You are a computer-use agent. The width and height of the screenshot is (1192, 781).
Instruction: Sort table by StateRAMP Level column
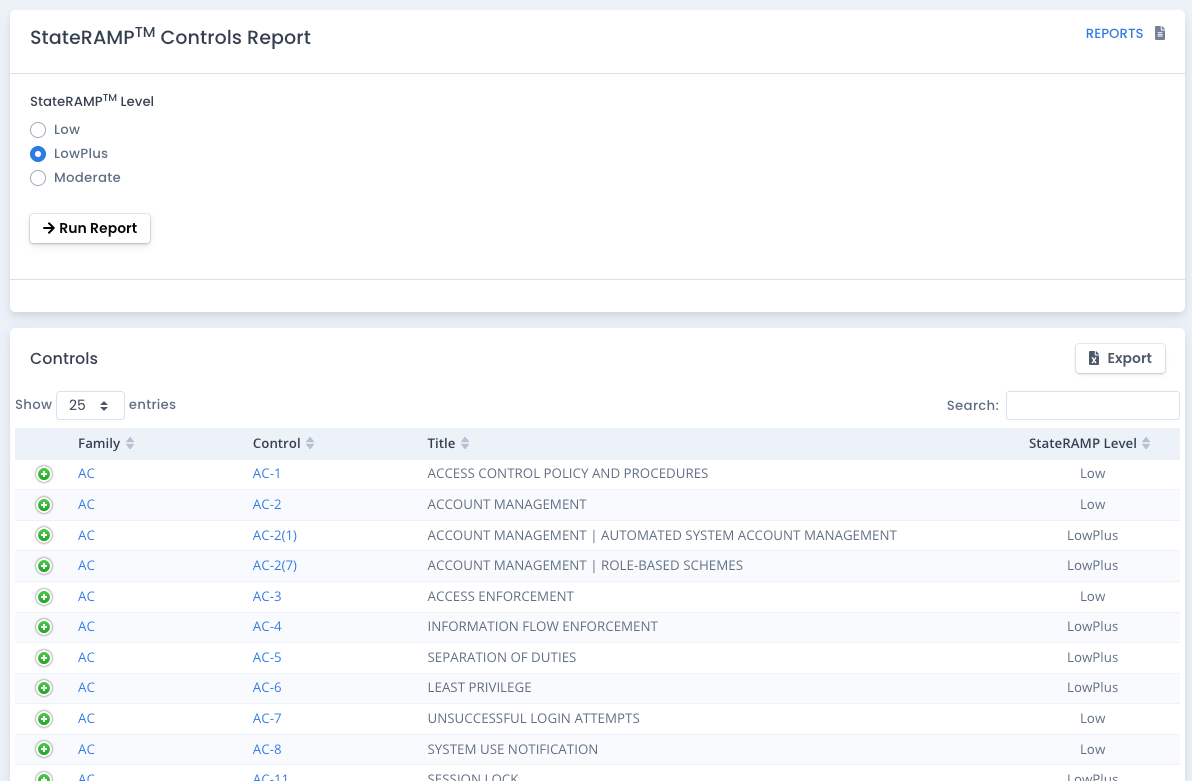[x=1089, y=443]
